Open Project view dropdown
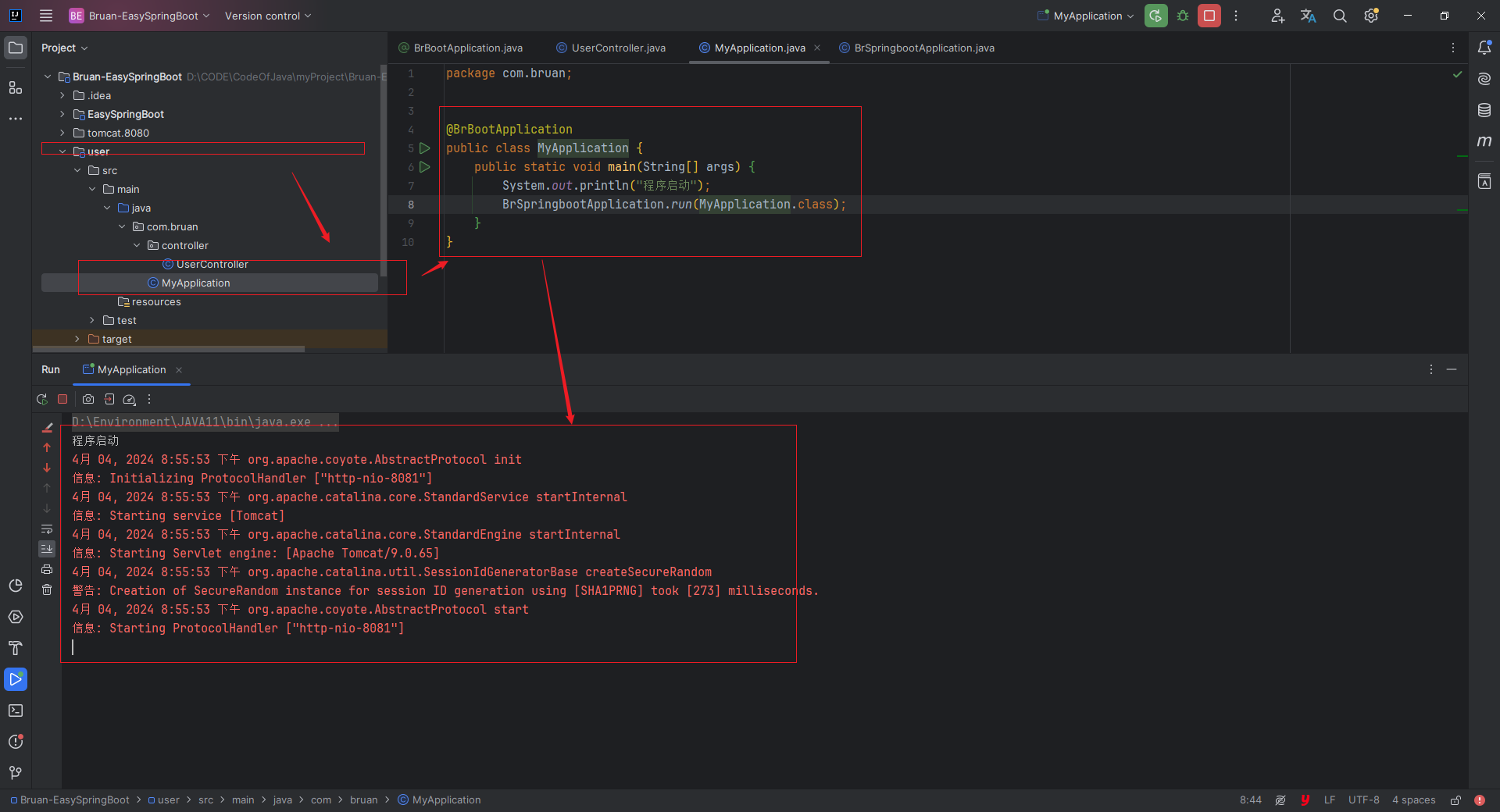1500x812 pixels. coord(64,48)
